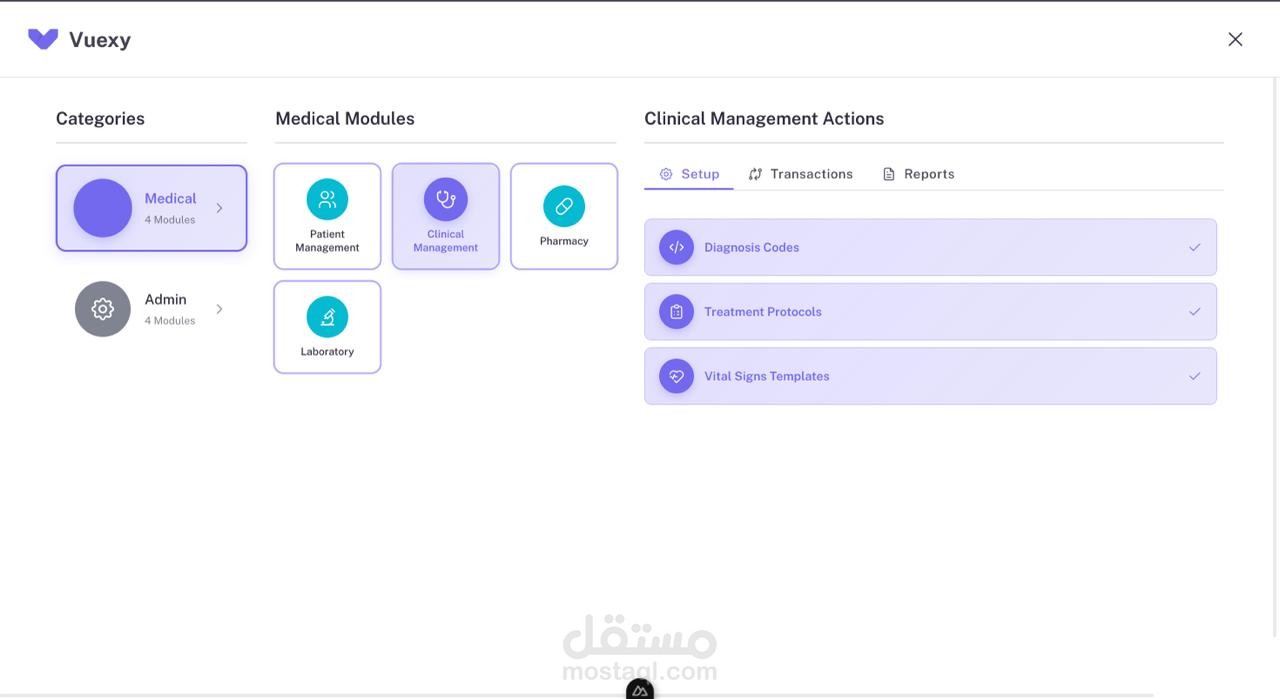Close the modules dialog with X

click(1235, 39)
